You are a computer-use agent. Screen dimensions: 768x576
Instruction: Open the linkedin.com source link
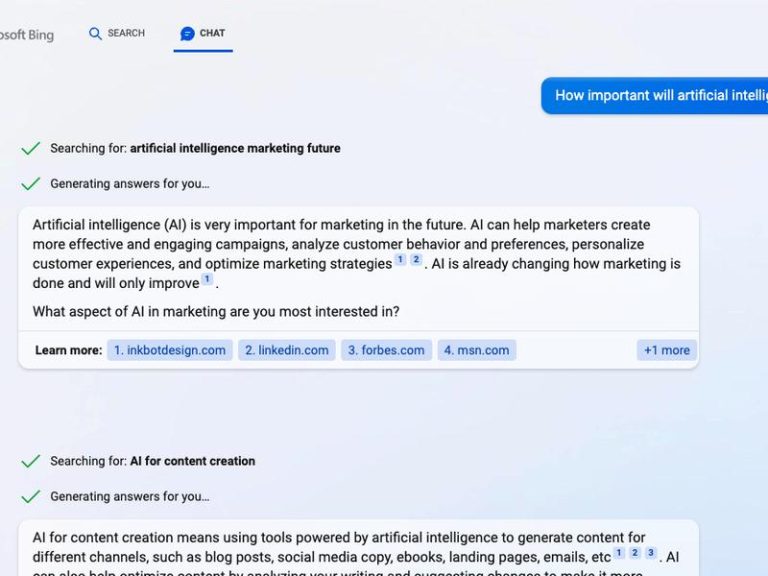pyautogui.click(x=287, y=350)
